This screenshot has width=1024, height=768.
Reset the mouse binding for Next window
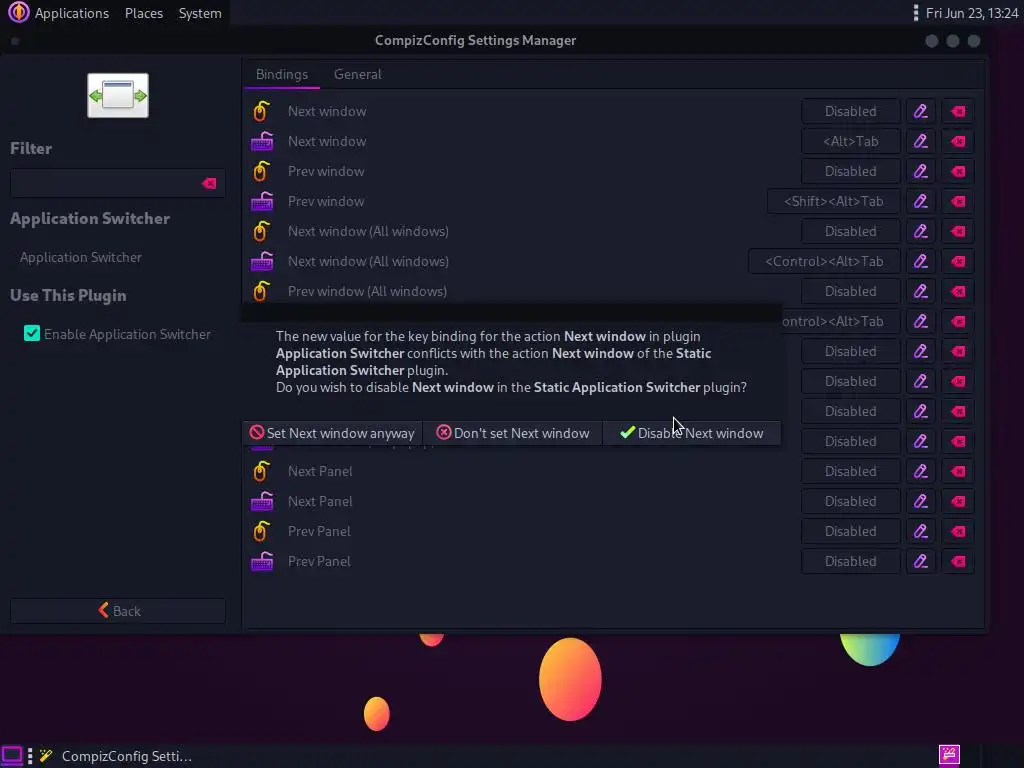click(x=958, y=111)
